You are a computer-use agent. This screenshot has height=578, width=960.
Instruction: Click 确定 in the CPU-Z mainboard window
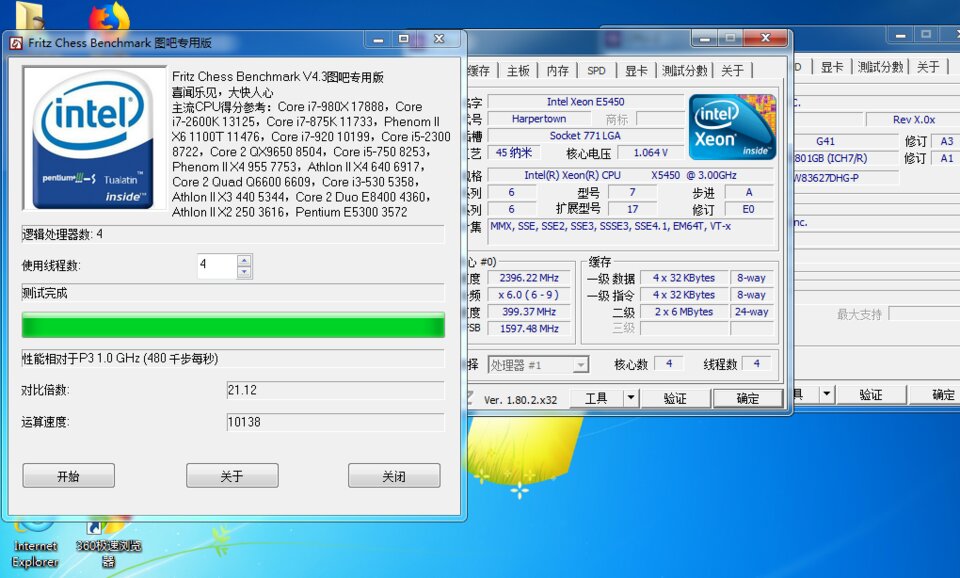[x=935, y=394]
